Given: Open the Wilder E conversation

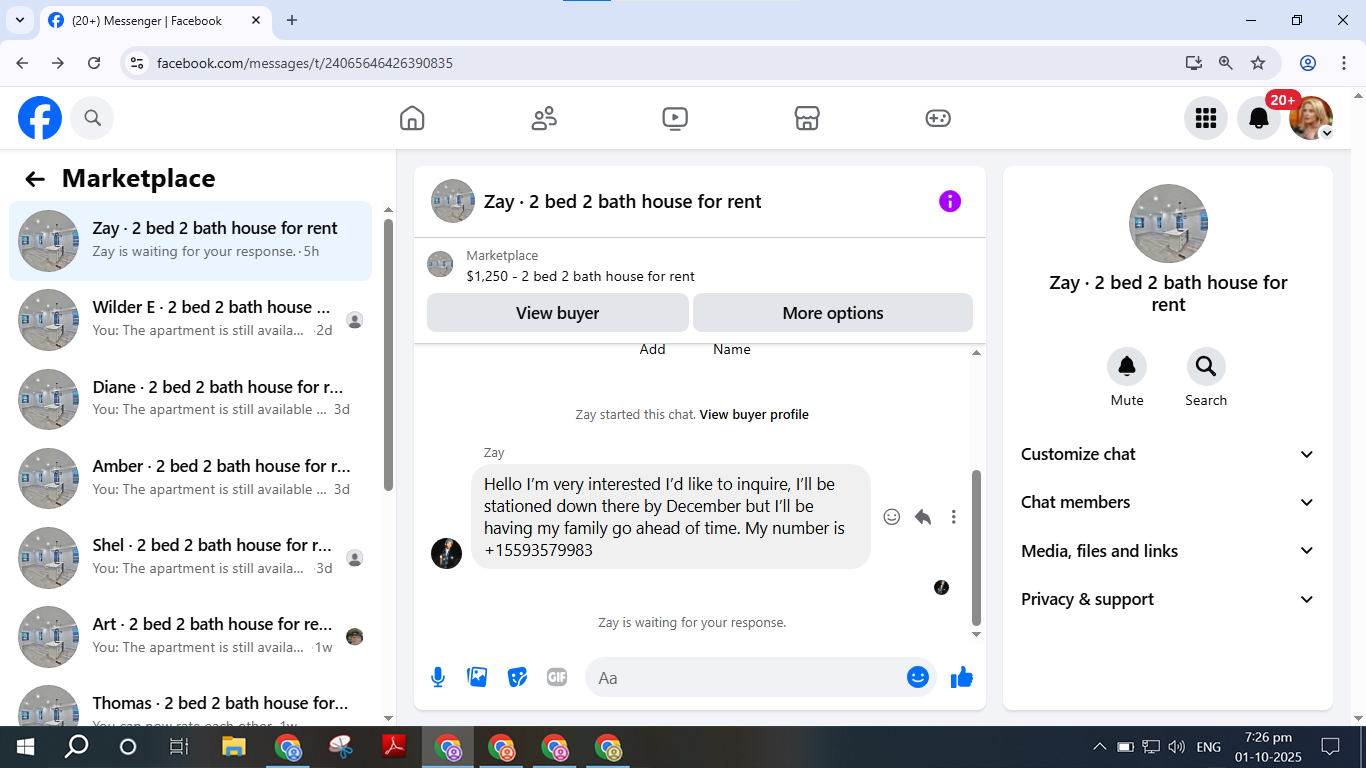Looking at the screenshot, I should point(190,320).
